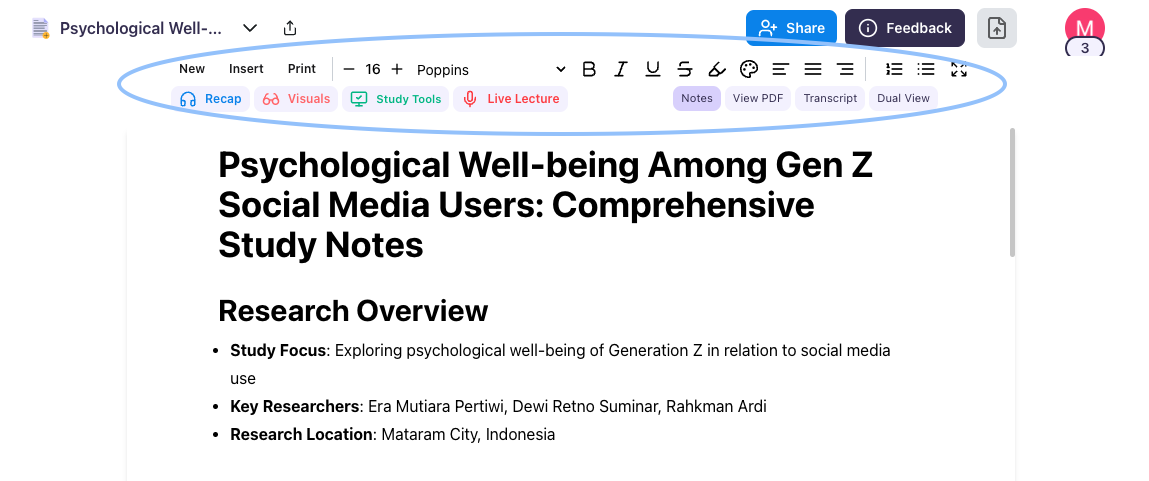Open the Visuals feature
This screenshot has width=1149, height=481.
pyautogui.click(x=296, y=98)
